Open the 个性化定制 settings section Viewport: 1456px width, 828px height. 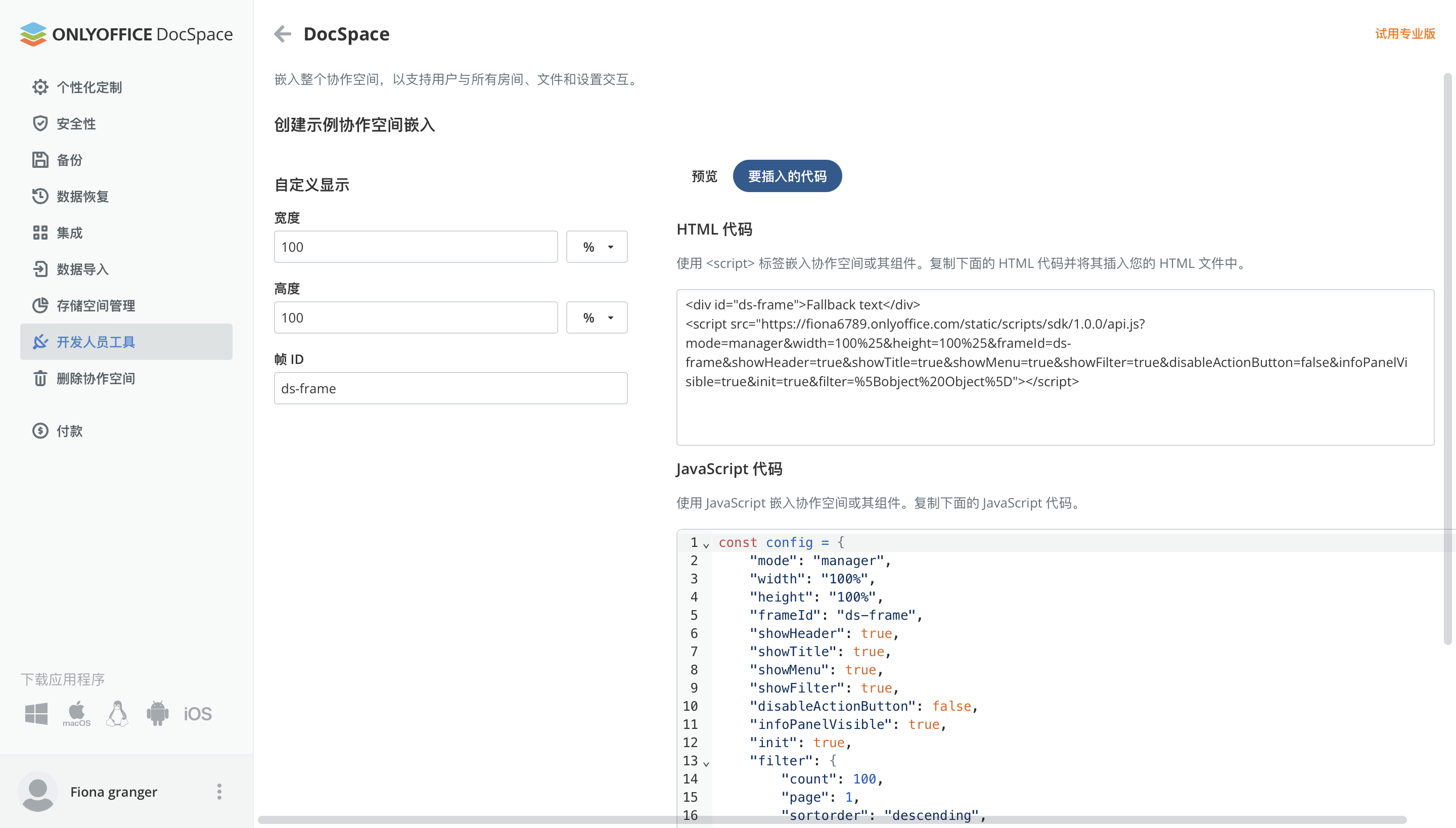click(126, 87)
